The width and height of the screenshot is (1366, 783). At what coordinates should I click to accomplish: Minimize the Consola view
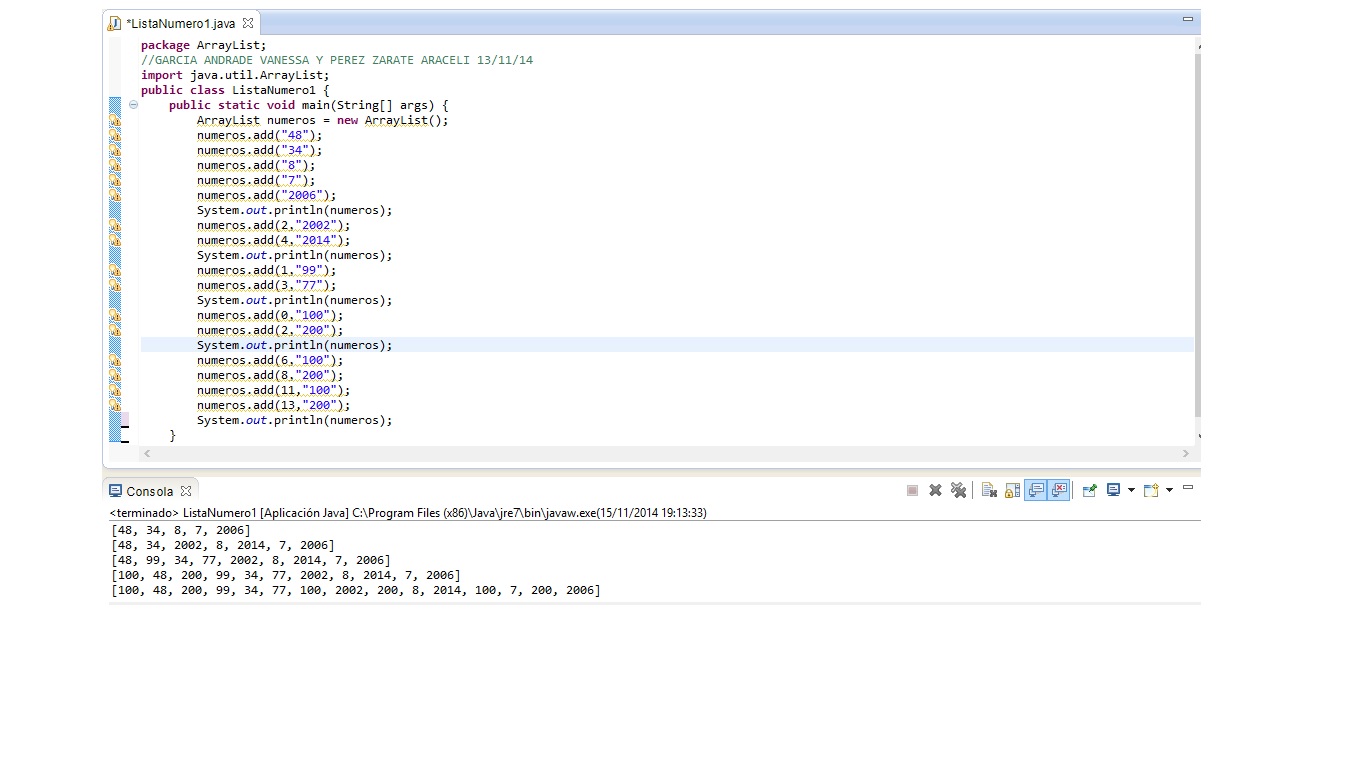click(x=1188, y=487)
